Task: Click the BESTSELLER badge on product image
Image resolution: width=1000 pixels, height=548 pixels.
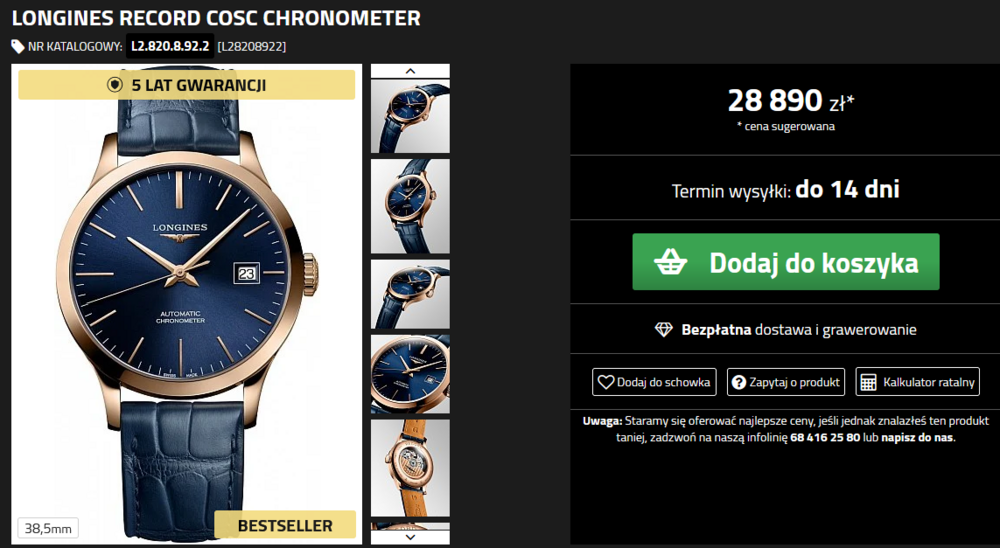Action: coord(285,526)
